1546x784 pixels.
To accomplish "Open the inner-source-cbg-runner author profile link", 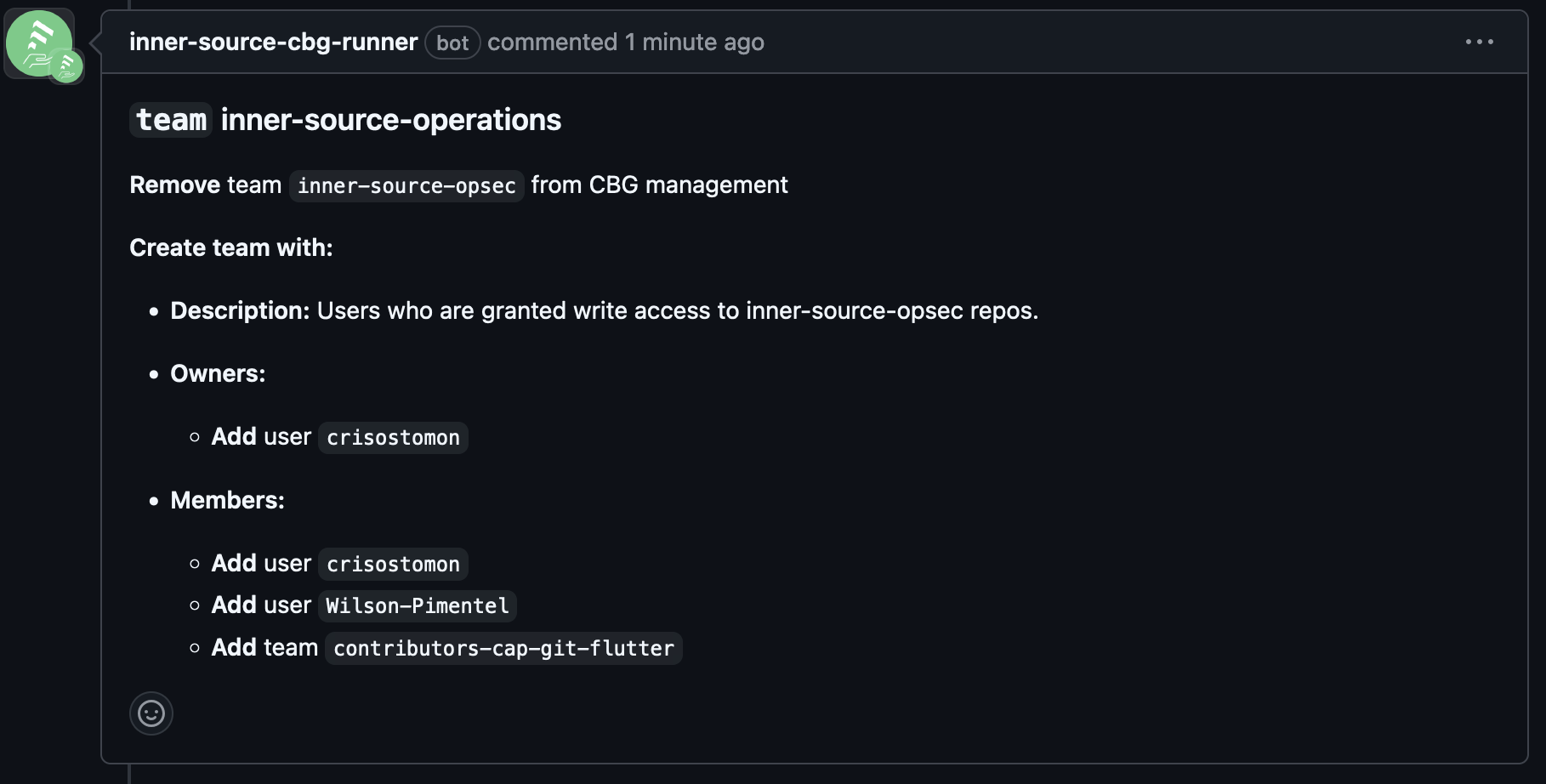I will point(273,42).
